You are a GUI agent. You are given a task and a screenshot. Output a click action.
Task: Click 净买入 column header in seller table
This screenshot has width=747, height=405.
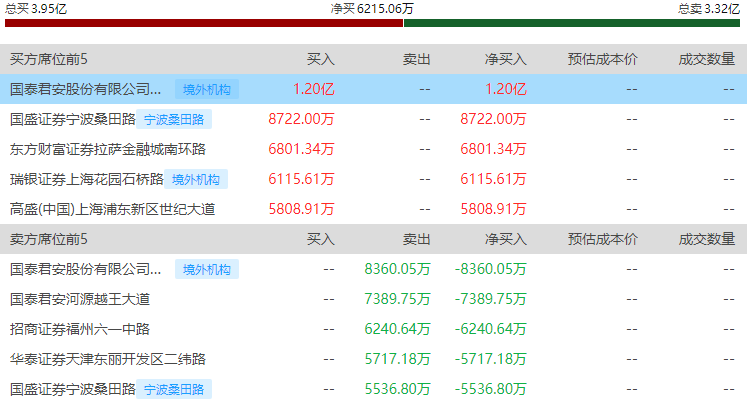(505, 239)
